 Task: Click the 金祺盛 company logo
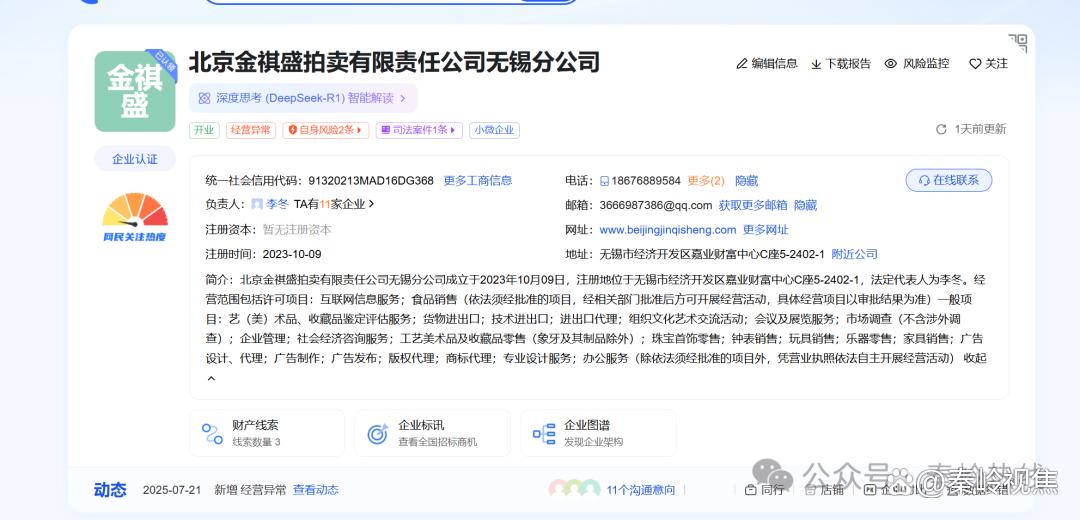135,91
